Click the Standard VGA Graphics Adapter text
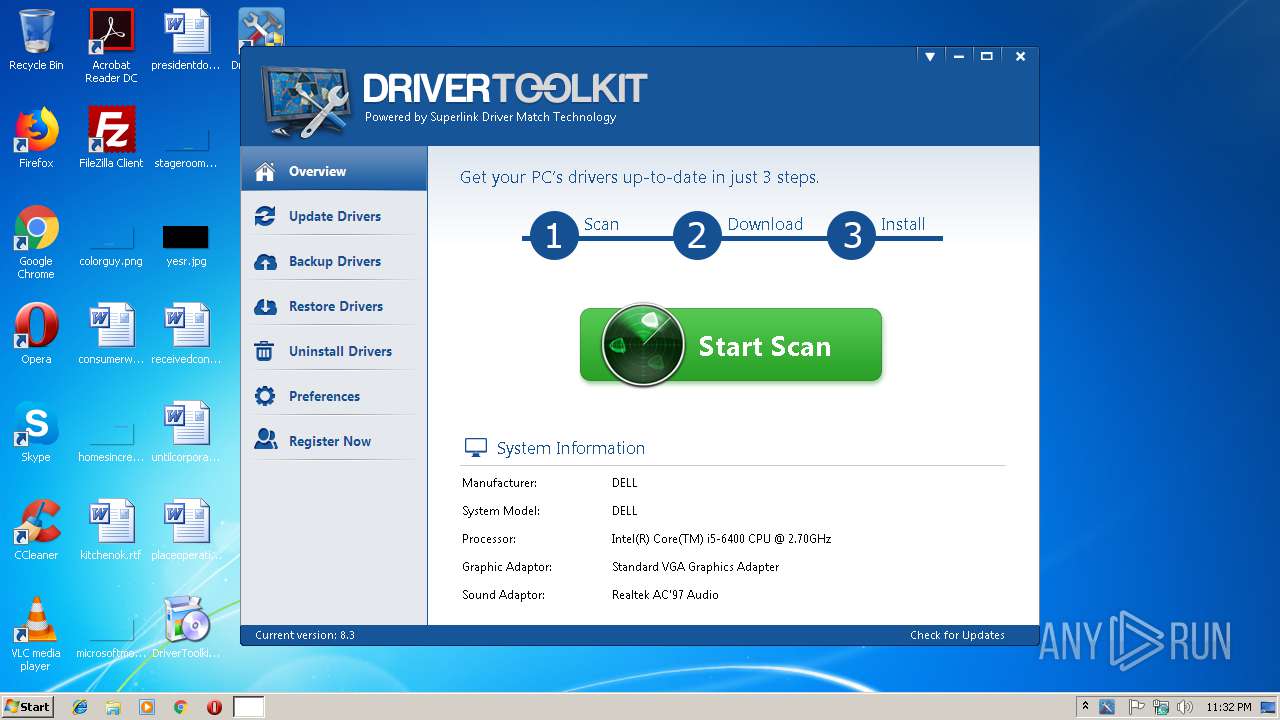1280x720 pixels. (695, 567)
